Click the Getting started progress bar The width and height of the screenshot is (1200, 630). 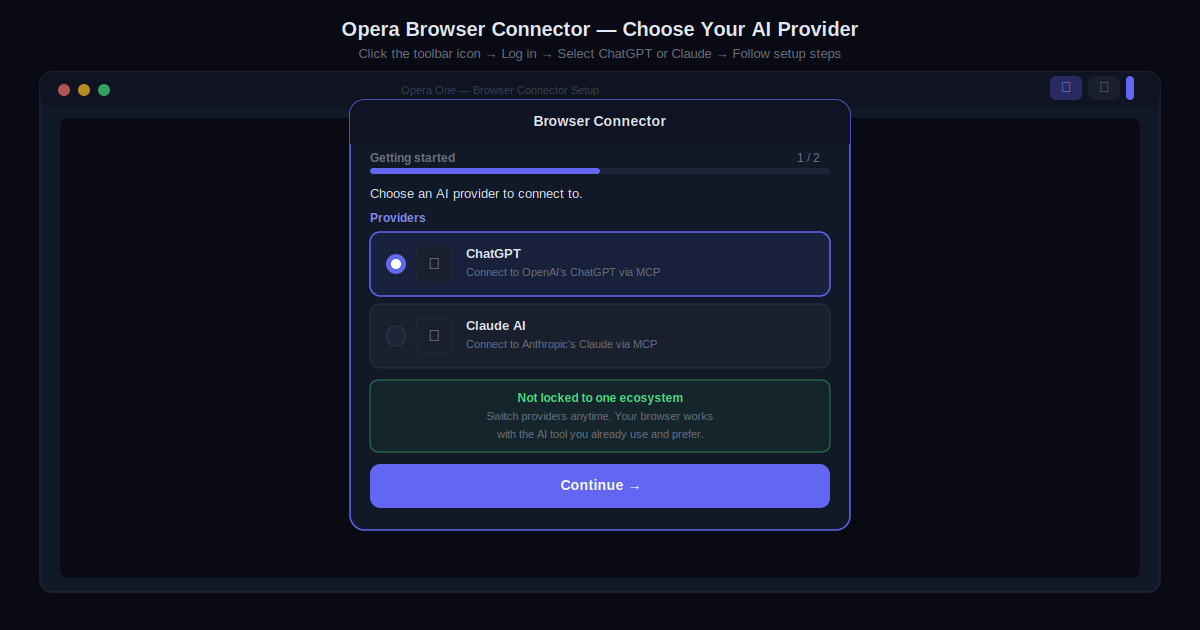pos(600,171)
